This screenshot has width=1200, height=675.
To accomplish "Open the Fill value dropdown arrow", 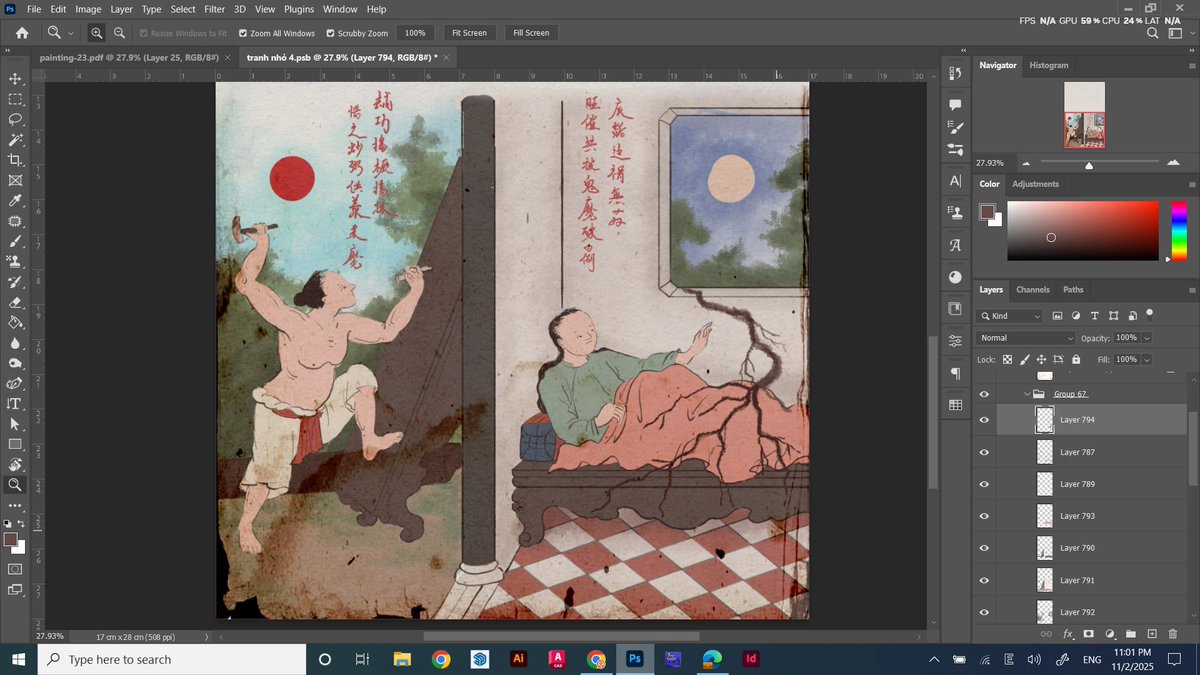I will tap(1146, 359).
